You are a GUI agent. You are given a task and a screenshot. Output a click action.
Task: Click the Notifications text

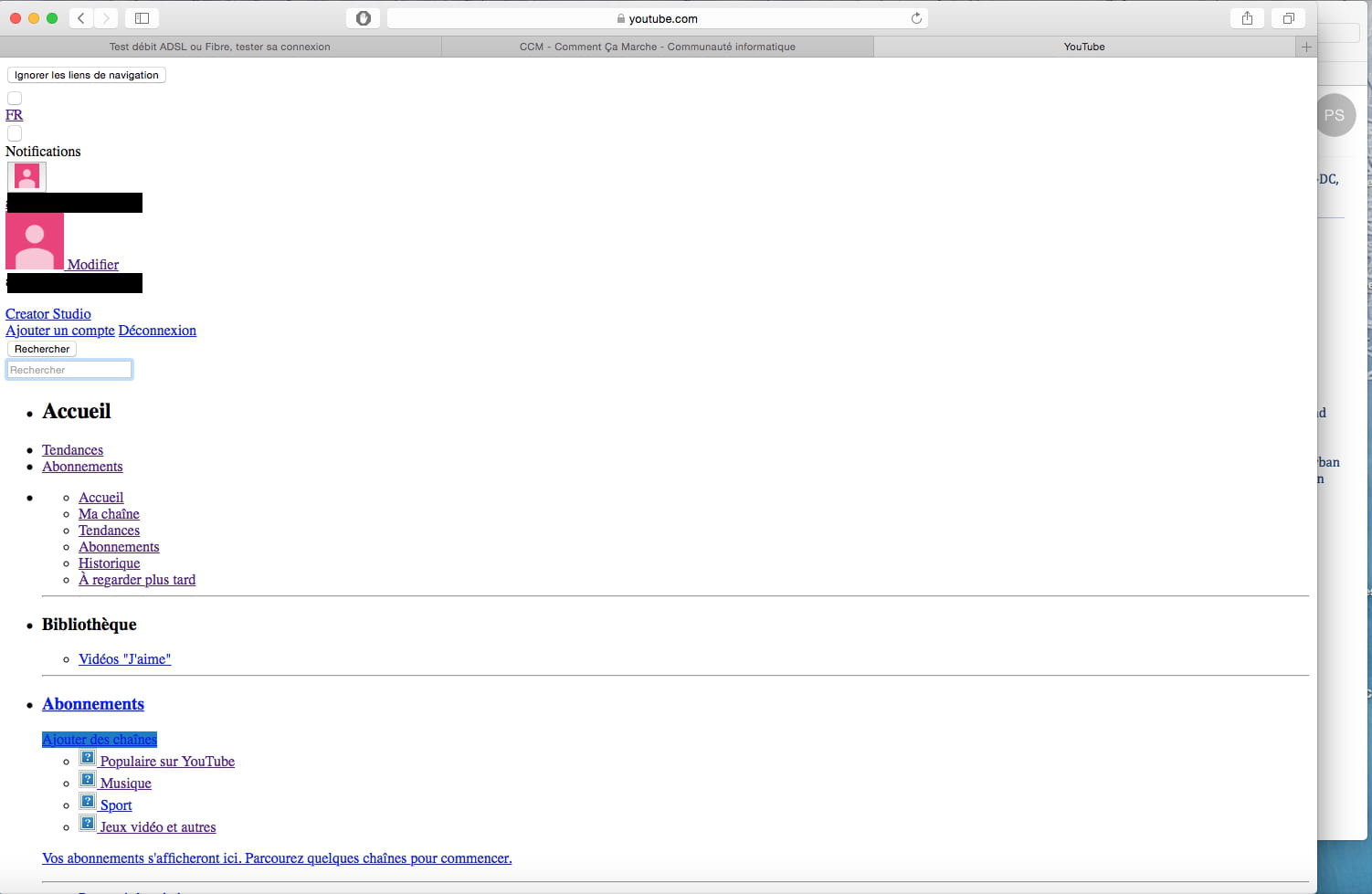tap(43, 152)
